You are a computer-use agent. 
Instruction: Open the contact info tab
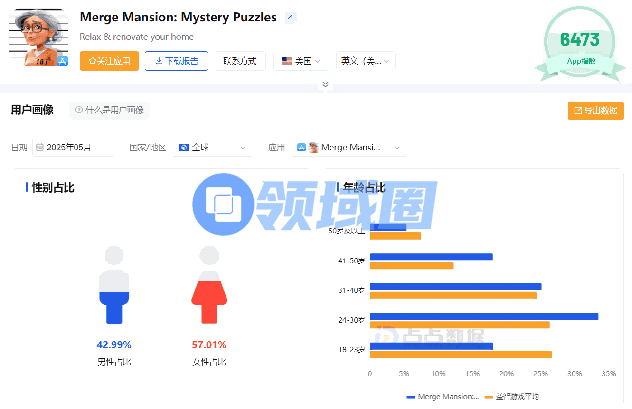[240, 61]
